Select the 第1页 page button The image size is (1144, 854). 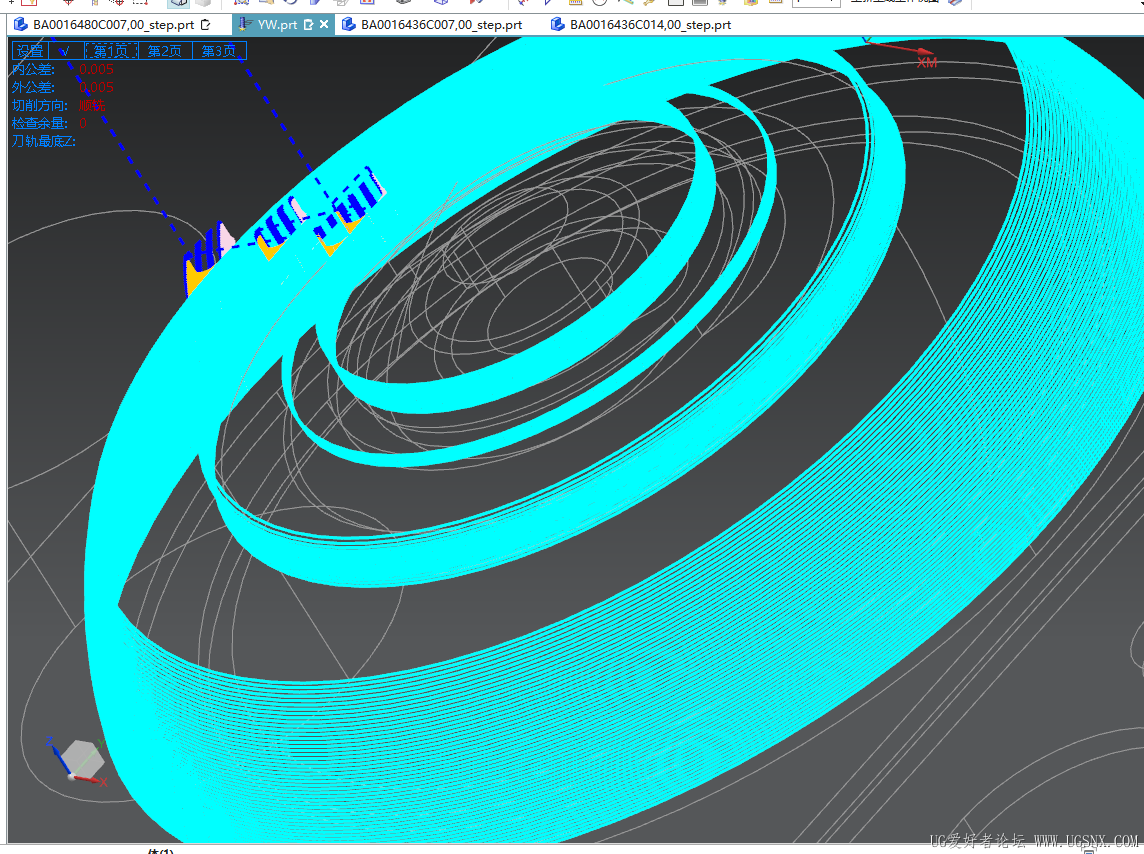tap(111, 51)
